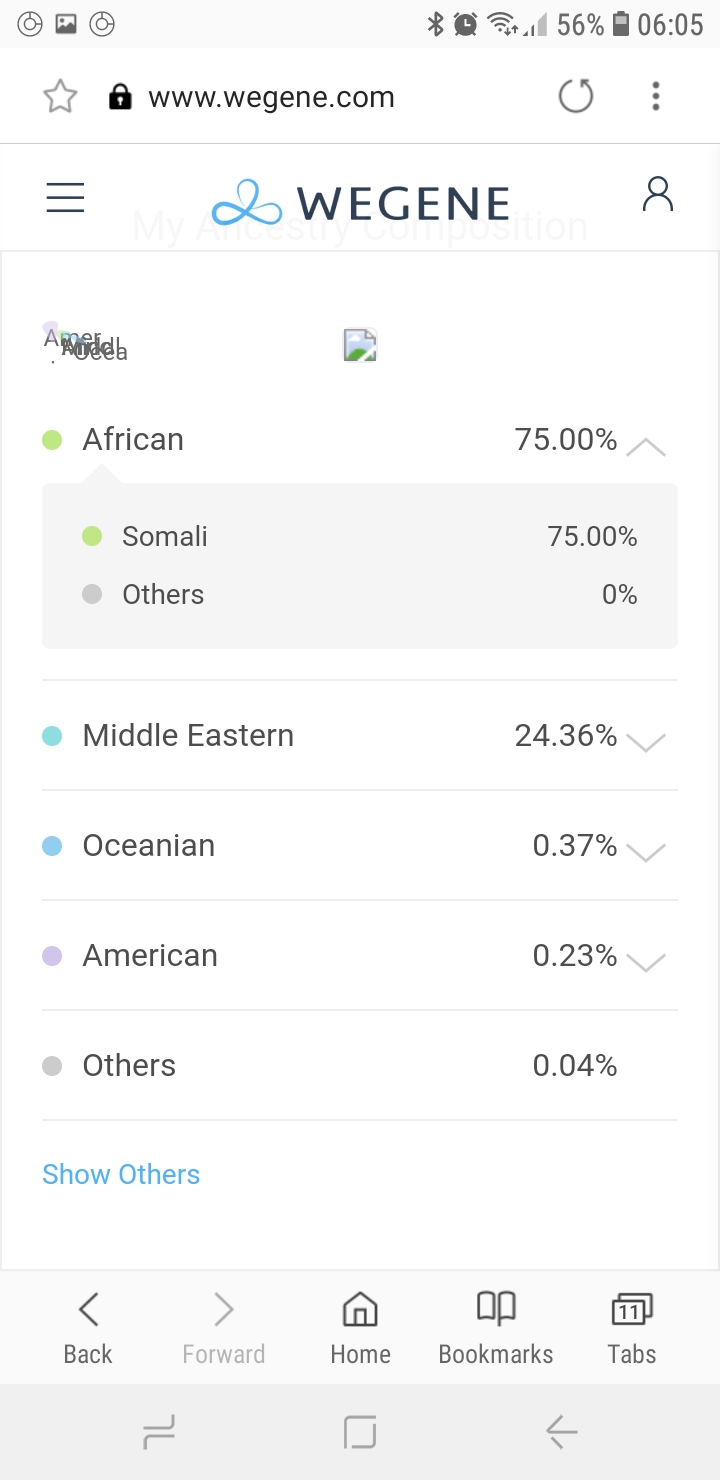Open the Tabs switcher showing 11

point(632,1328)
